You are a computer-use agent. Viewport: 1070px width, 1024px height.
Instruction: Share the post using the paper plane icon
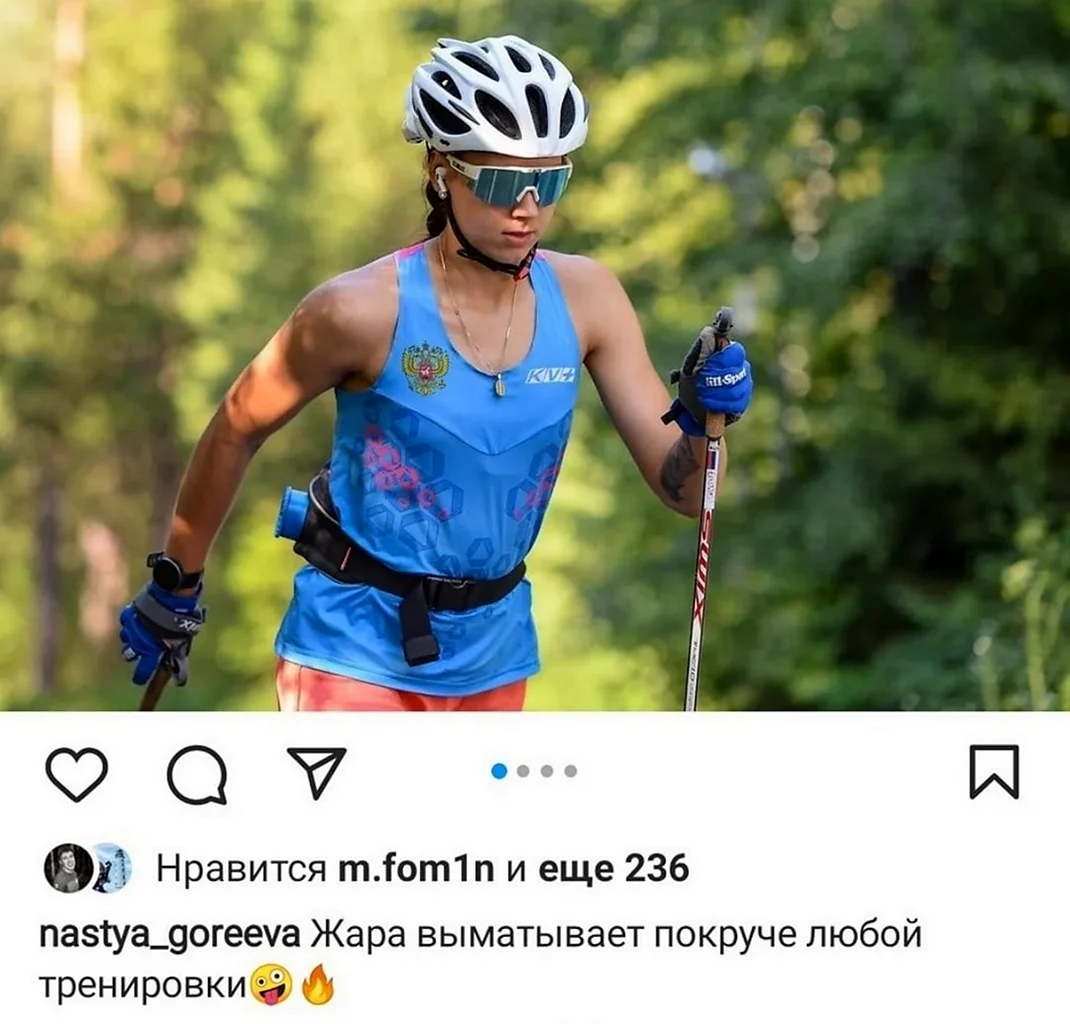click(316, 772)
